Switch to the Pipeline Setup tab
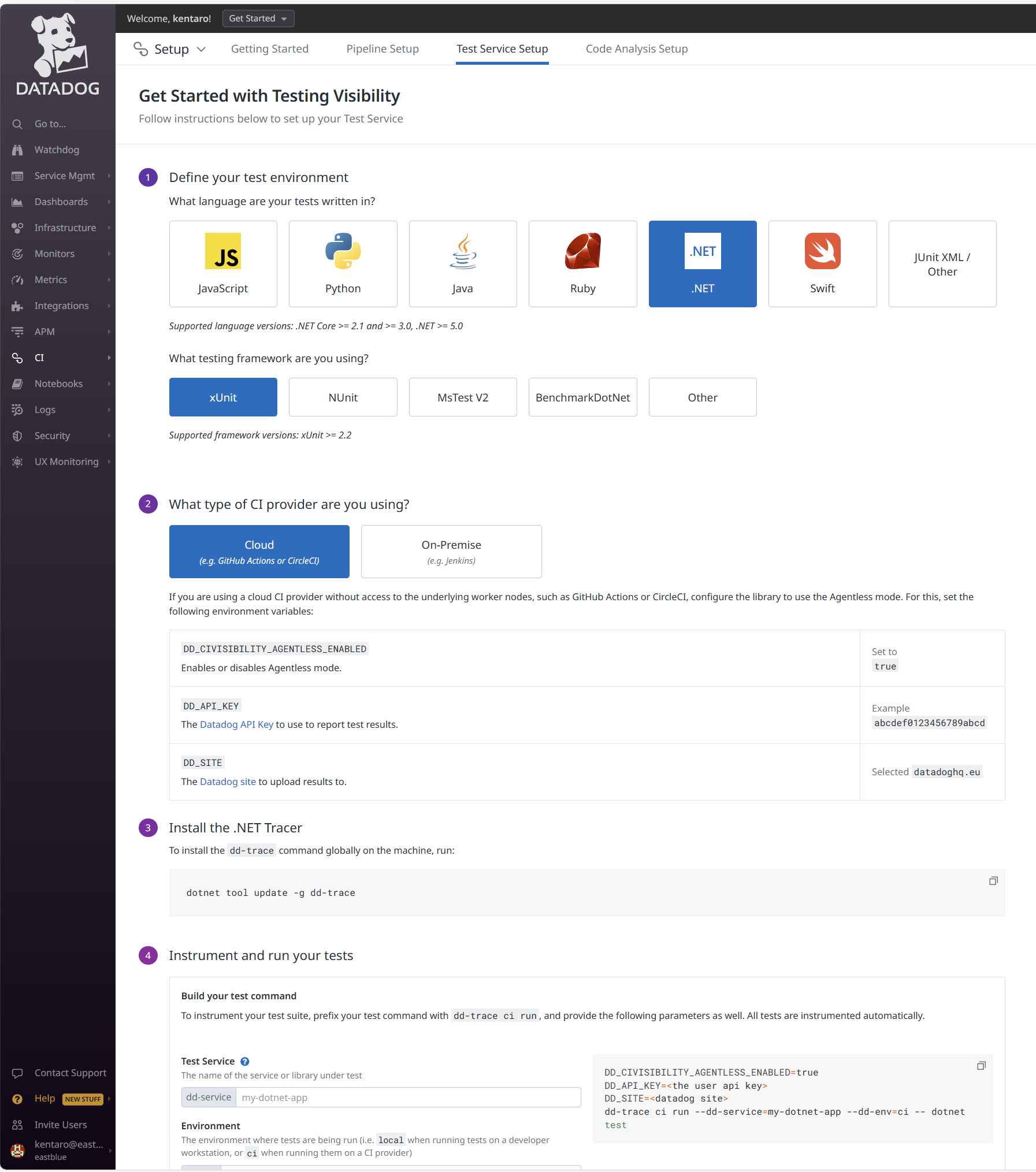 pos(383,49)
